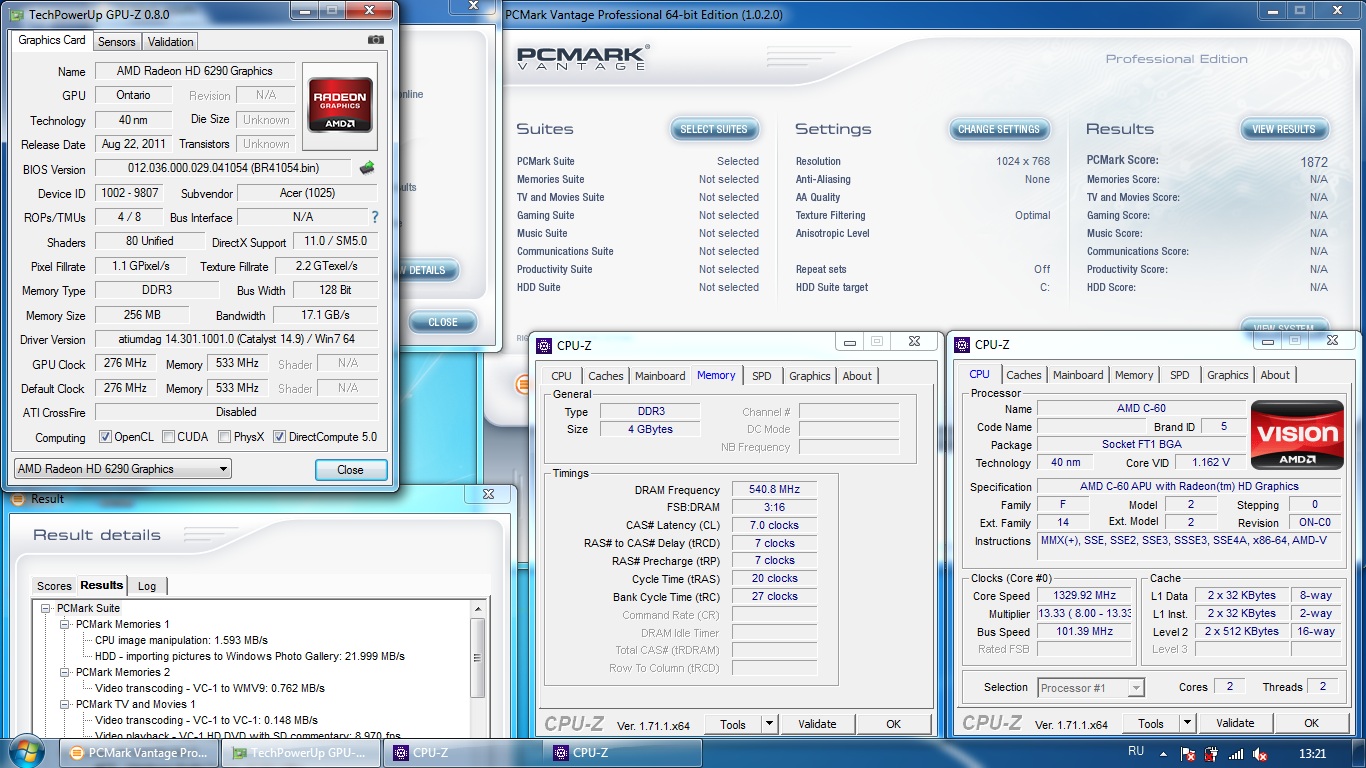Click the power plug tray icon

(x=1211, y=754)
